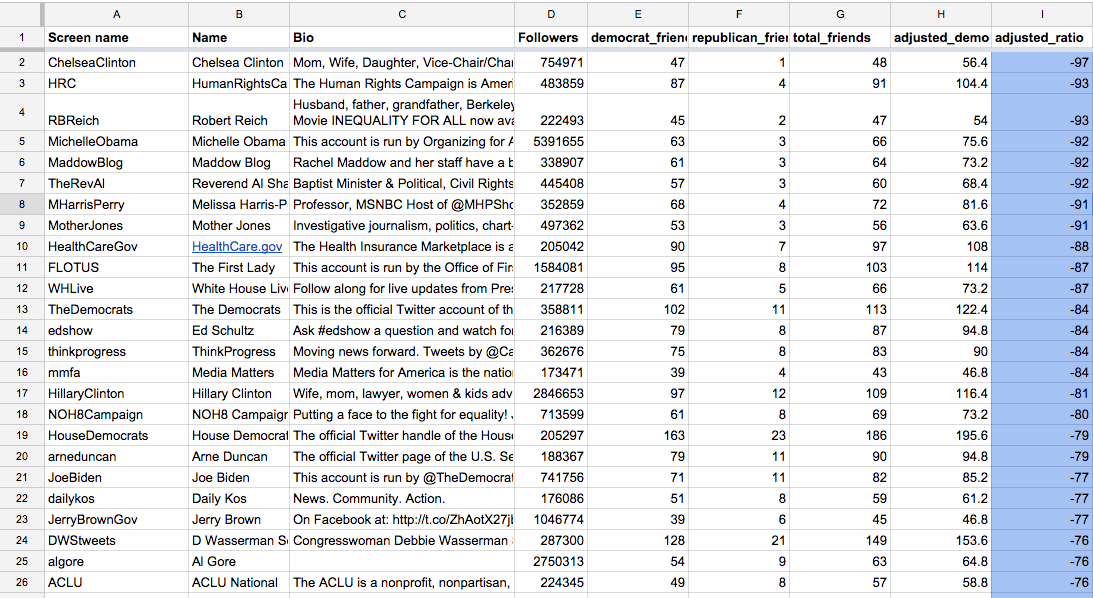Select the thinkprogress screen name cell

pos(116,352)
